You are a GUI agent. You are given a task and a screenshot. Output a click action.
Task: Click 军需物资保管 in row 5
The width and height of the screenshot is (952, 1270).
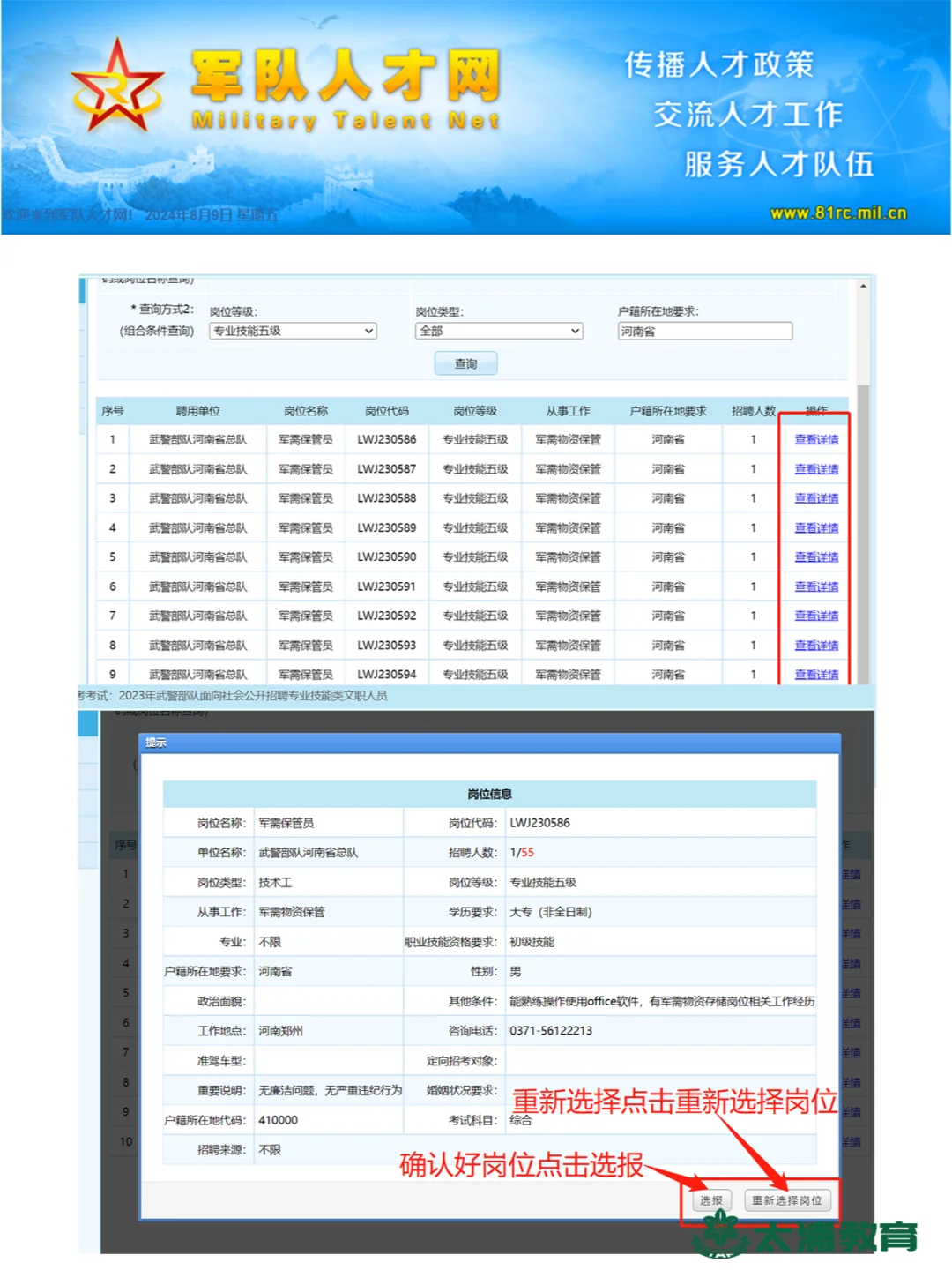point(568,557)
